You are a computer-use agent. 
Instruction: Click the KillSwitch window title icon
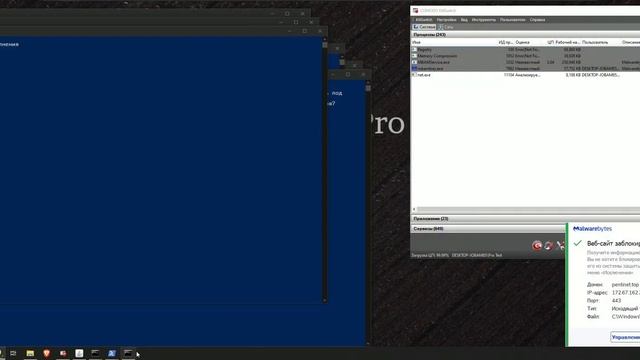pyautogui.click(x=416, y=11)
